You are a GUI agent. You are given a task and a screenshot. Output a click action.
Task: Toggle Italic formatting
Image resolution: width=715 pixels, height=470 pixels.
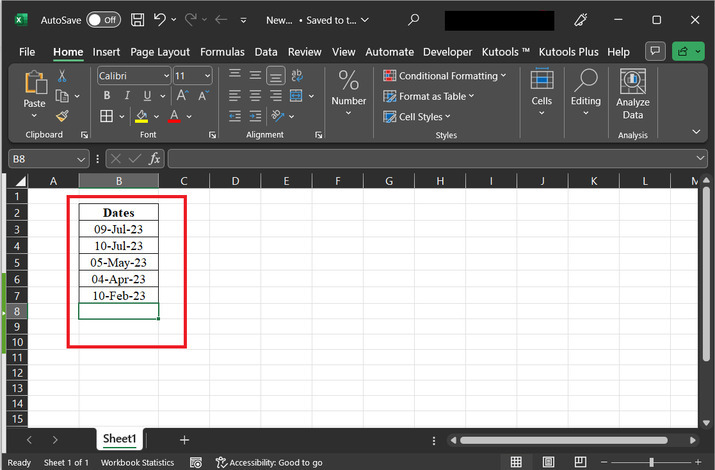tap(128, 96)
